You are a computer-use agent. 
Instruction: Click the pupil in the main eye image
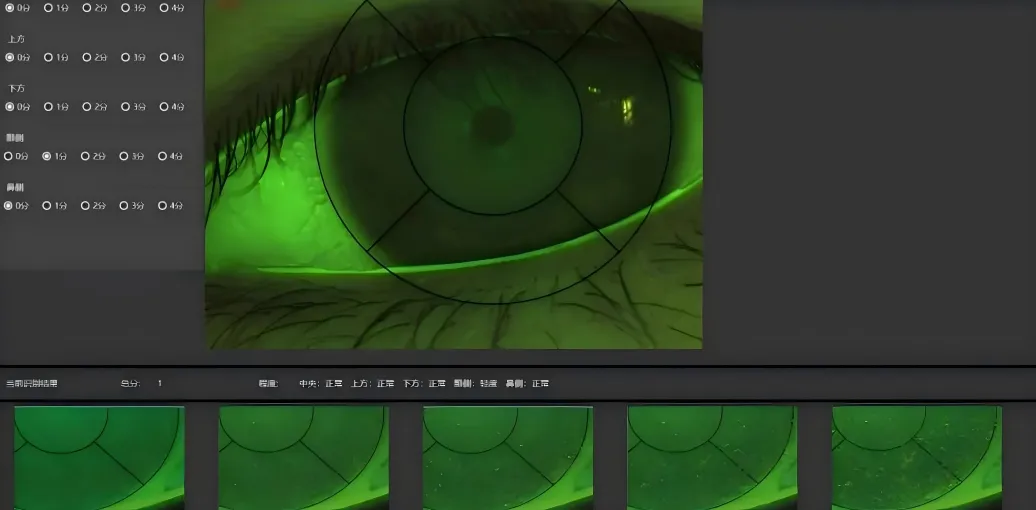491,126
